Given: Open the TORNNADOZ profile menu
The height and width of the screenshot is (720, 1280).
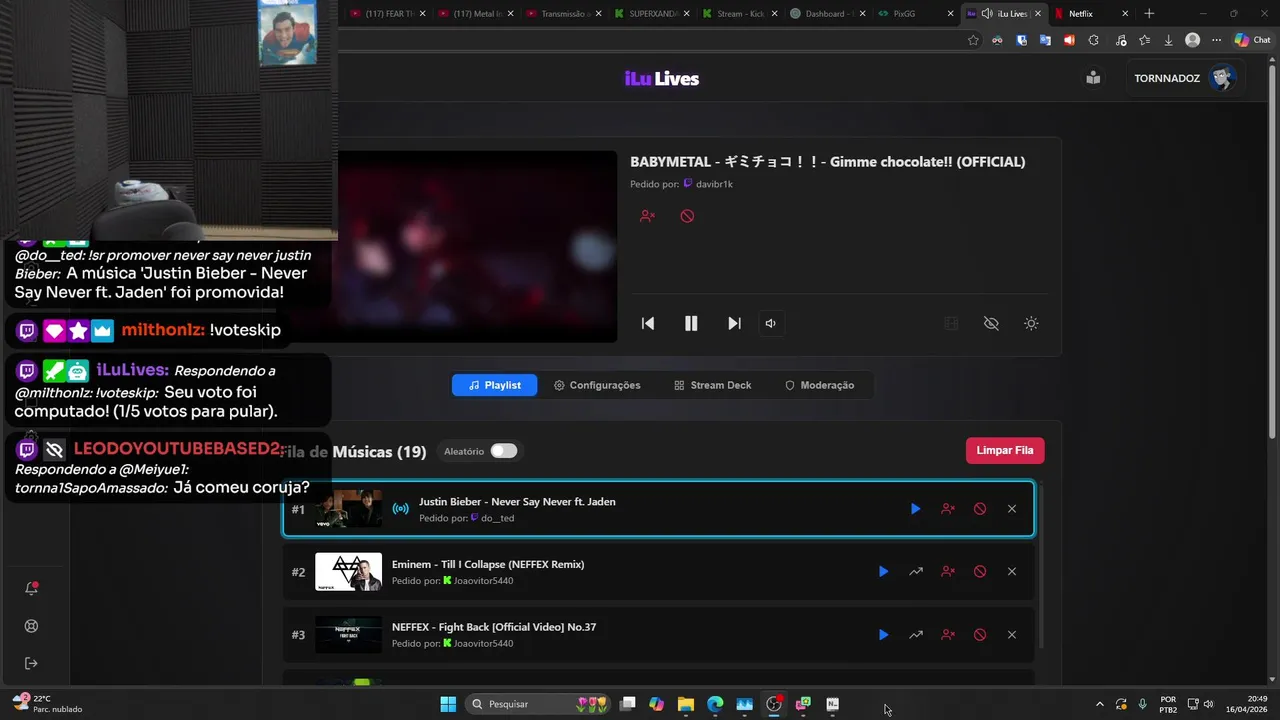Looking at the screenshot, I should coord(1186,78).
